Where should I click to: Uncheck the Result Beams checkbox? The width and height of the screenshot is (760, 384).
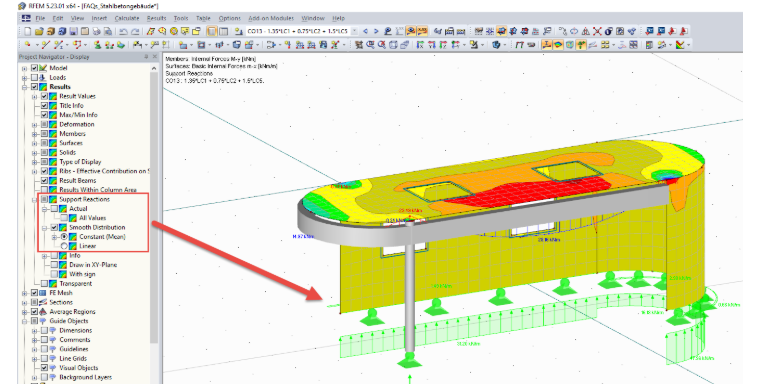(x=44, y=180)
